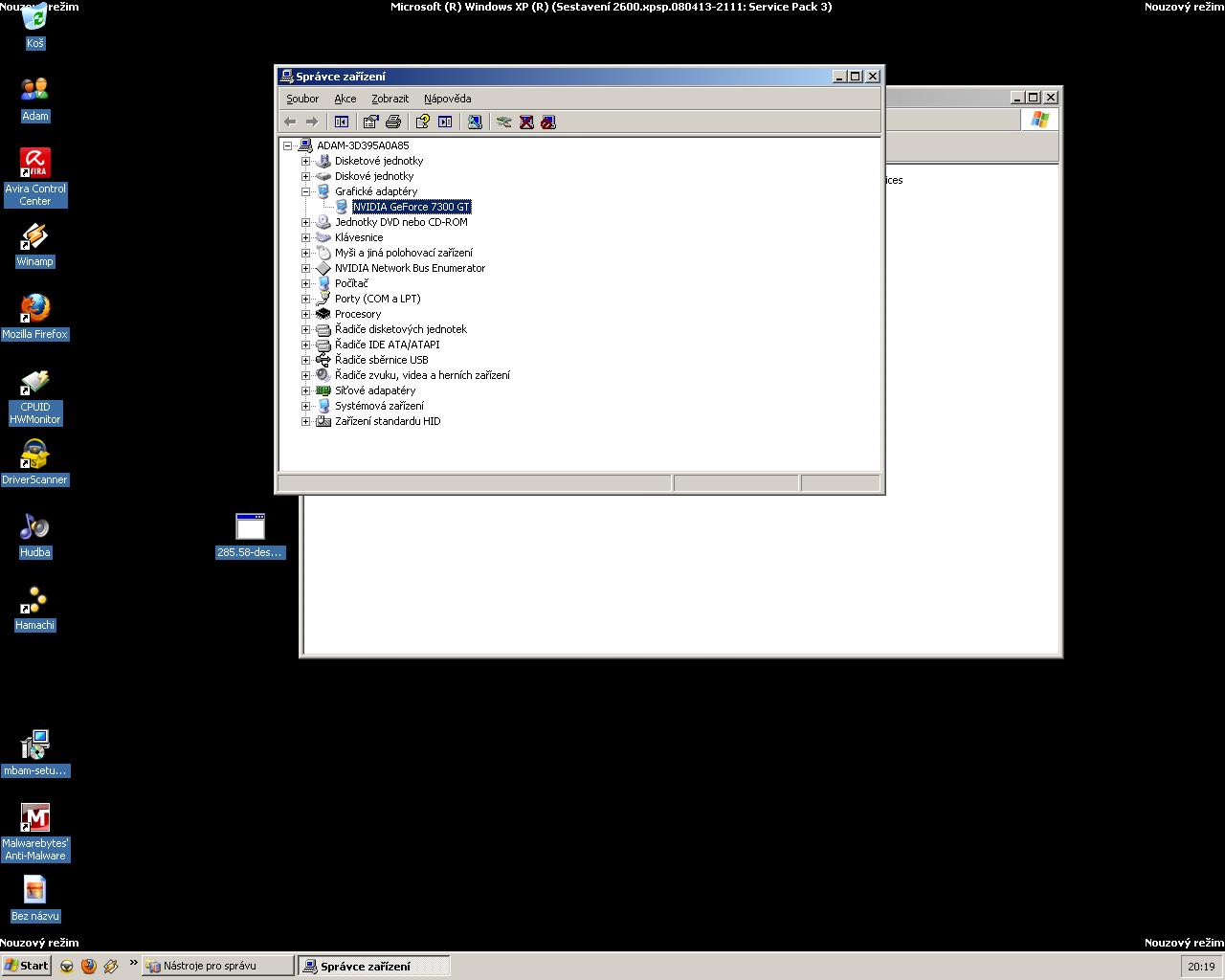Expand Řadiče disketových jednotek node

[x=306, y=329]
